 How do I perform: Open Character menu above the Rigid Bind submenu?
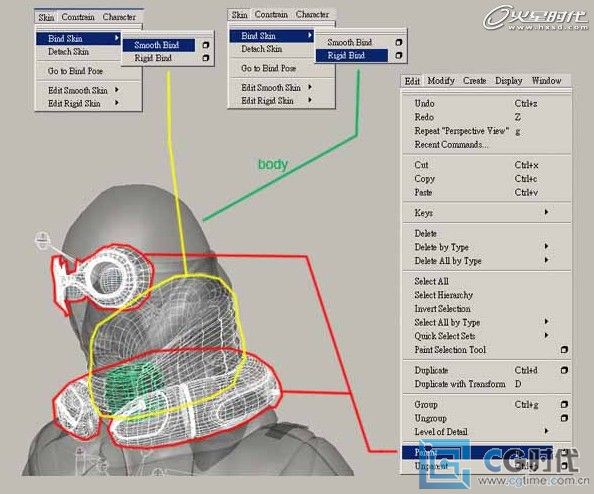[312, 14]
